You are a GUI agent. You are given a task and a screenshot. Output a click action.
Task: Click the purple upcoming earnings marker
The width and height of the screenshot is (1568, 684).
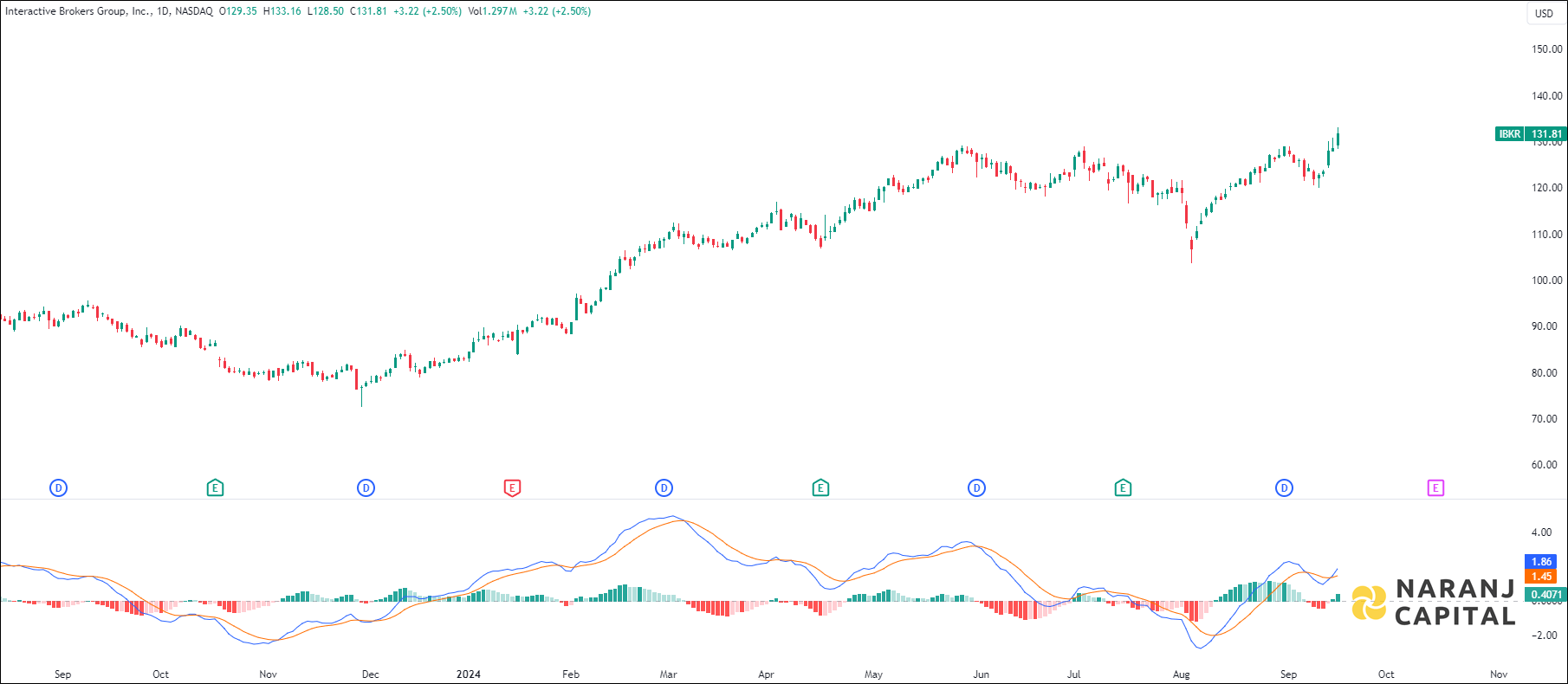point(1435,488)
